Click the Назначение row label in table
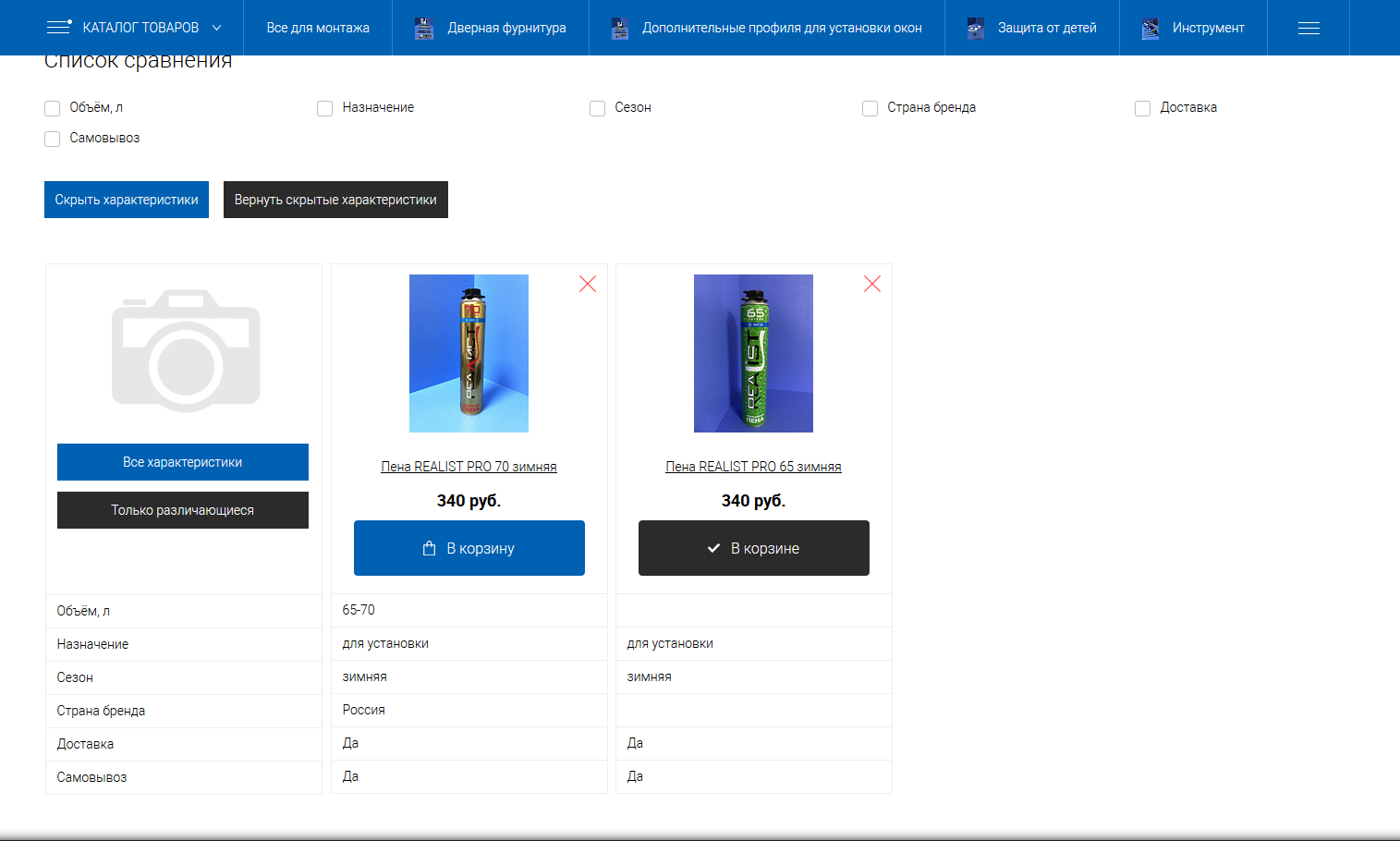 point(92,644)
